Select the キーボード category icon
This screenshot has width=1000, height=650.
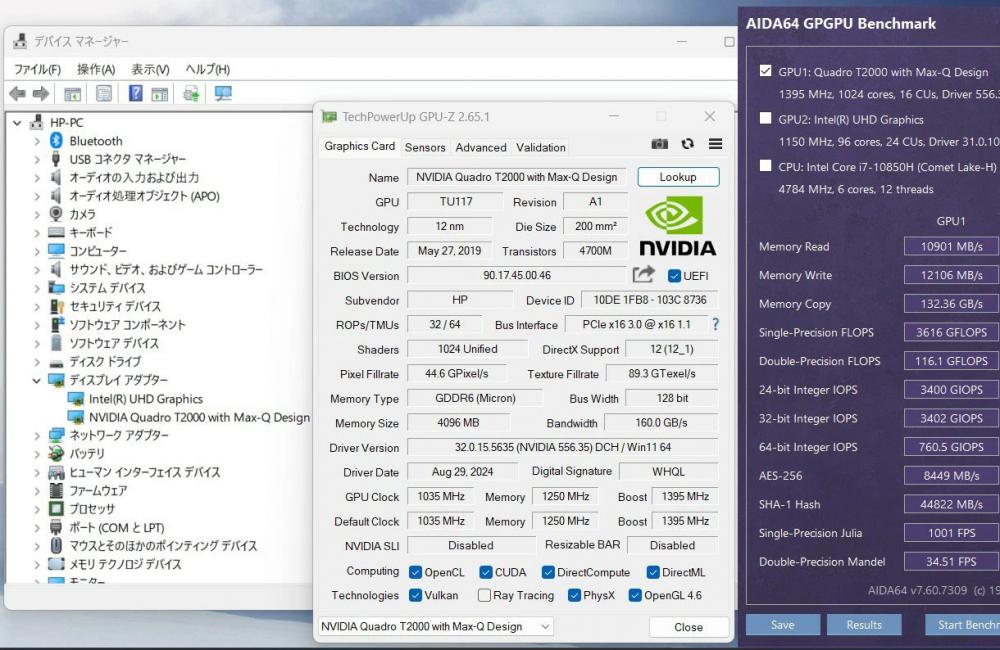(x=56, y=232)
